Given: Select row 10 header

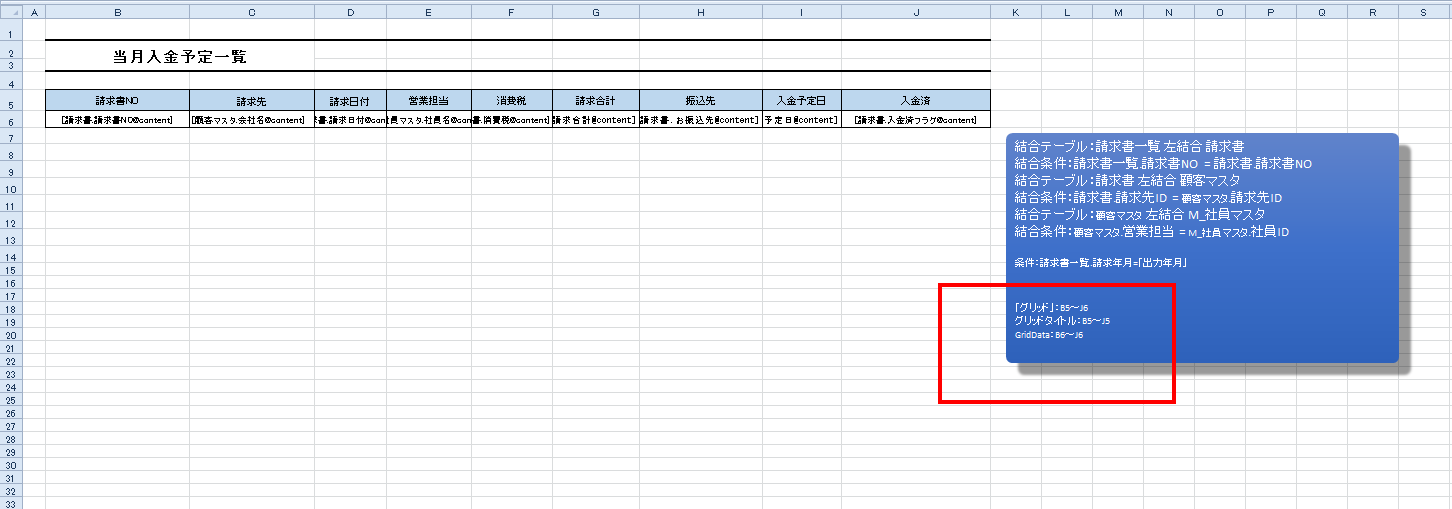Looking at the screenshot, I should pos(10,189).
